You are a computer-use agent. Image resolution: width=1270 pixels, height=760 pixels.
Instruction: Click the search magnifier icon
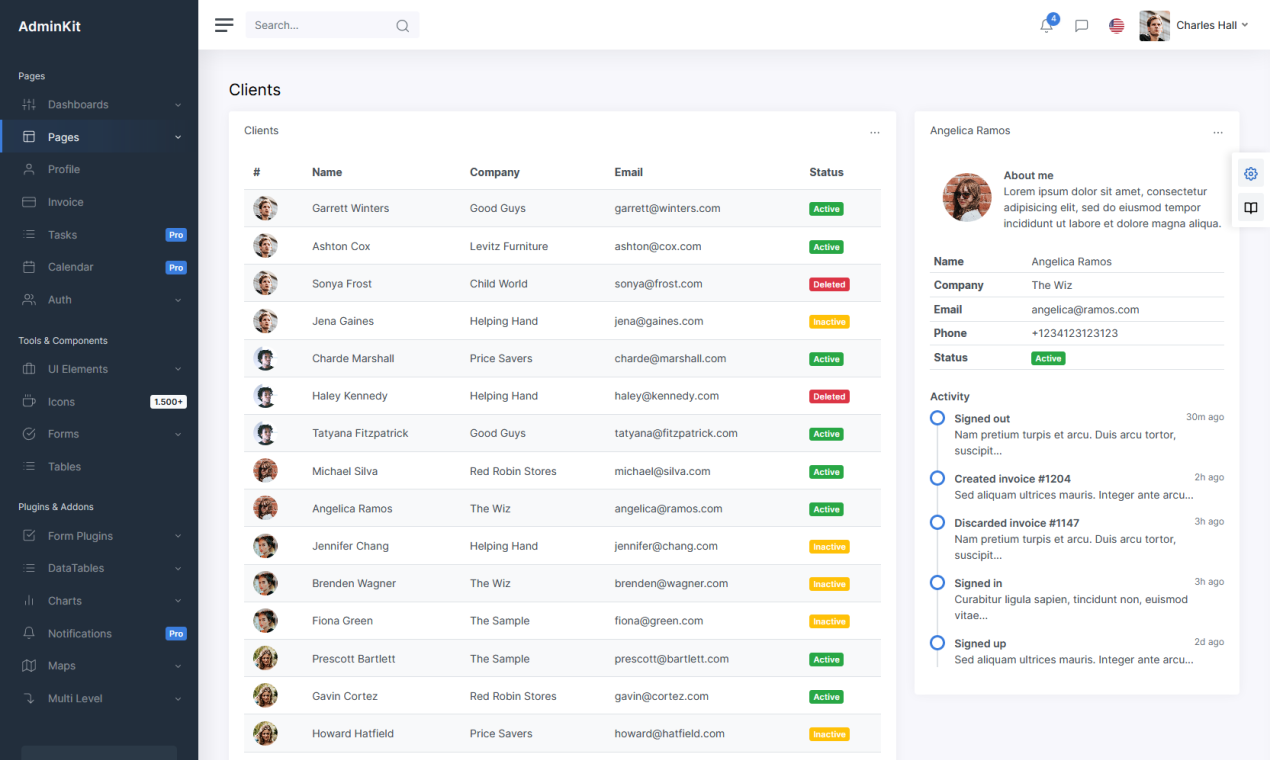pyautogui.click(x=402, y=25)
